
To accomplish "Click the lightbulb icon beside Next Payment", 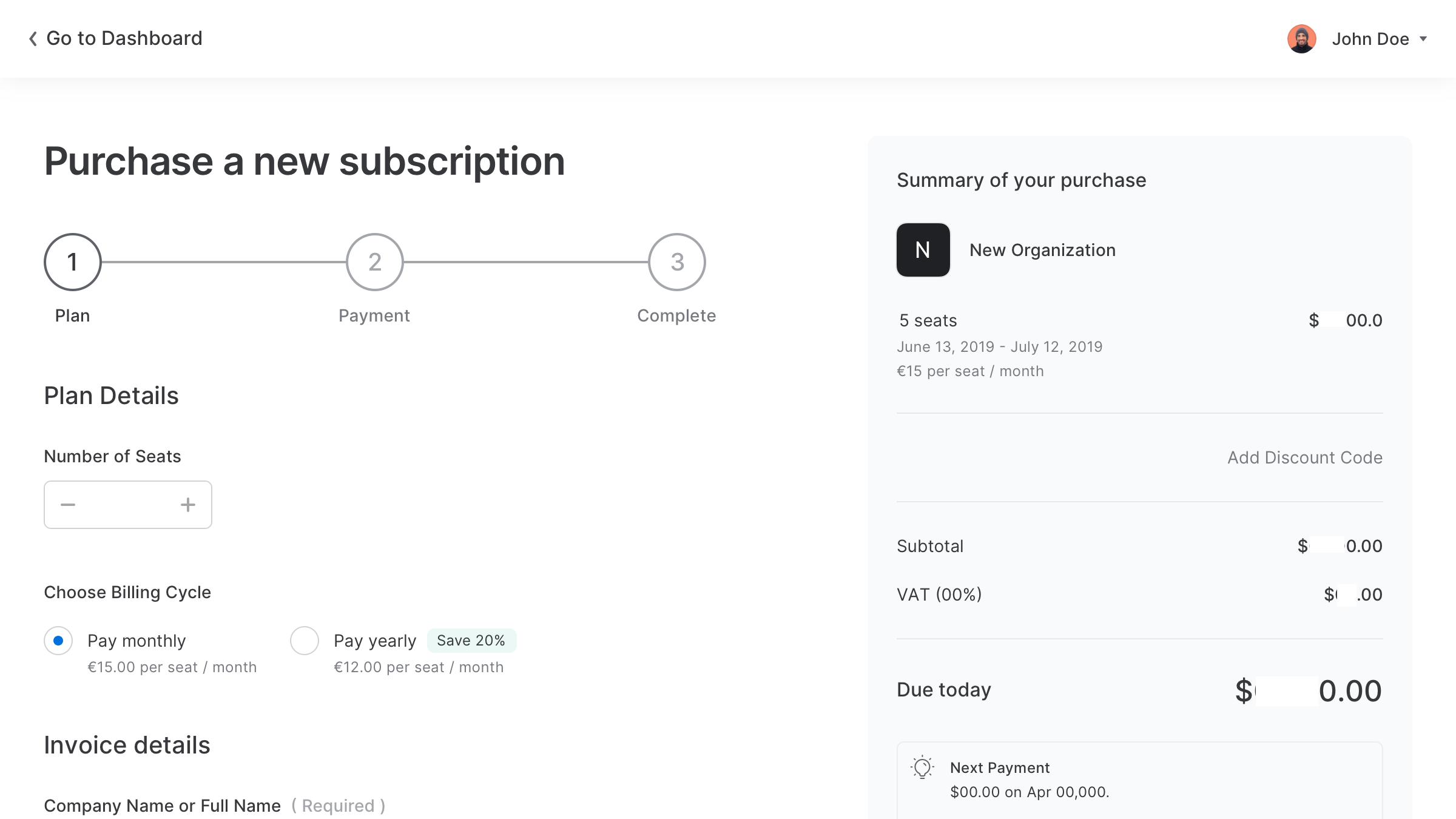I will click(x=922, y=767).
